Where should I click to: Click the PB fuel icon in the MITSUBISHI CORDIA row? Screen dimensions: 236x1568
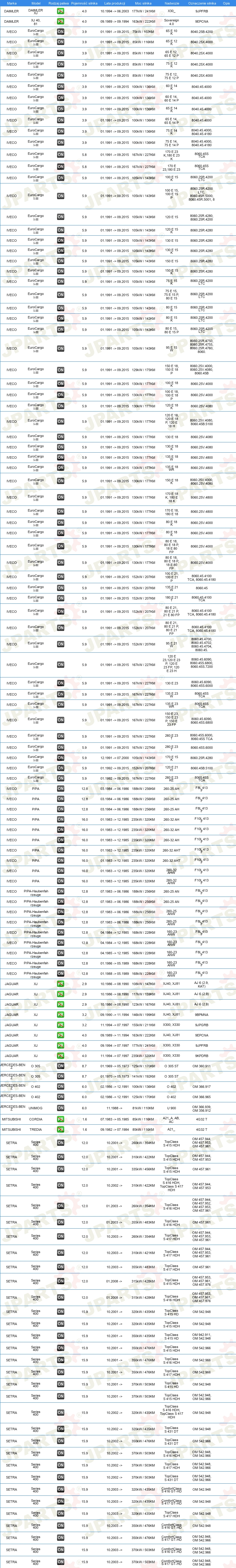click(60, 1119)
